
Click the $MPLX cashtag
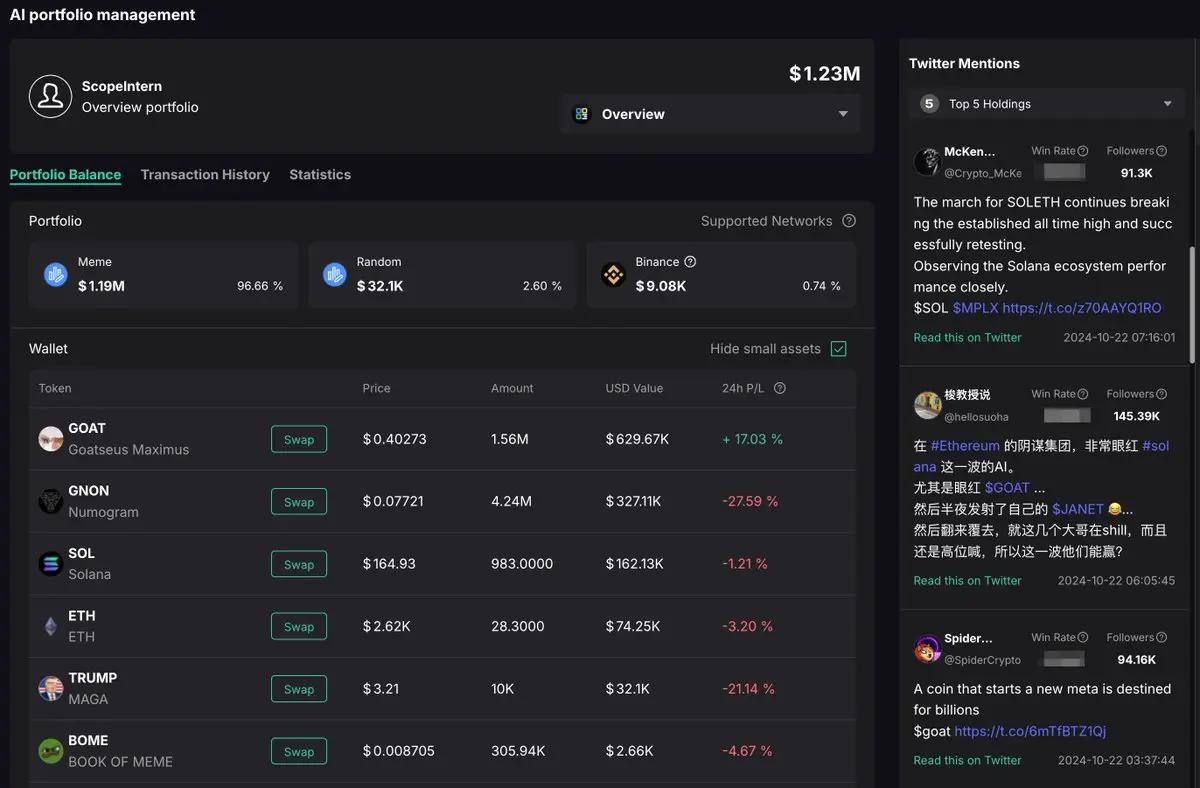pyautogui.click(x=975, y=308)
